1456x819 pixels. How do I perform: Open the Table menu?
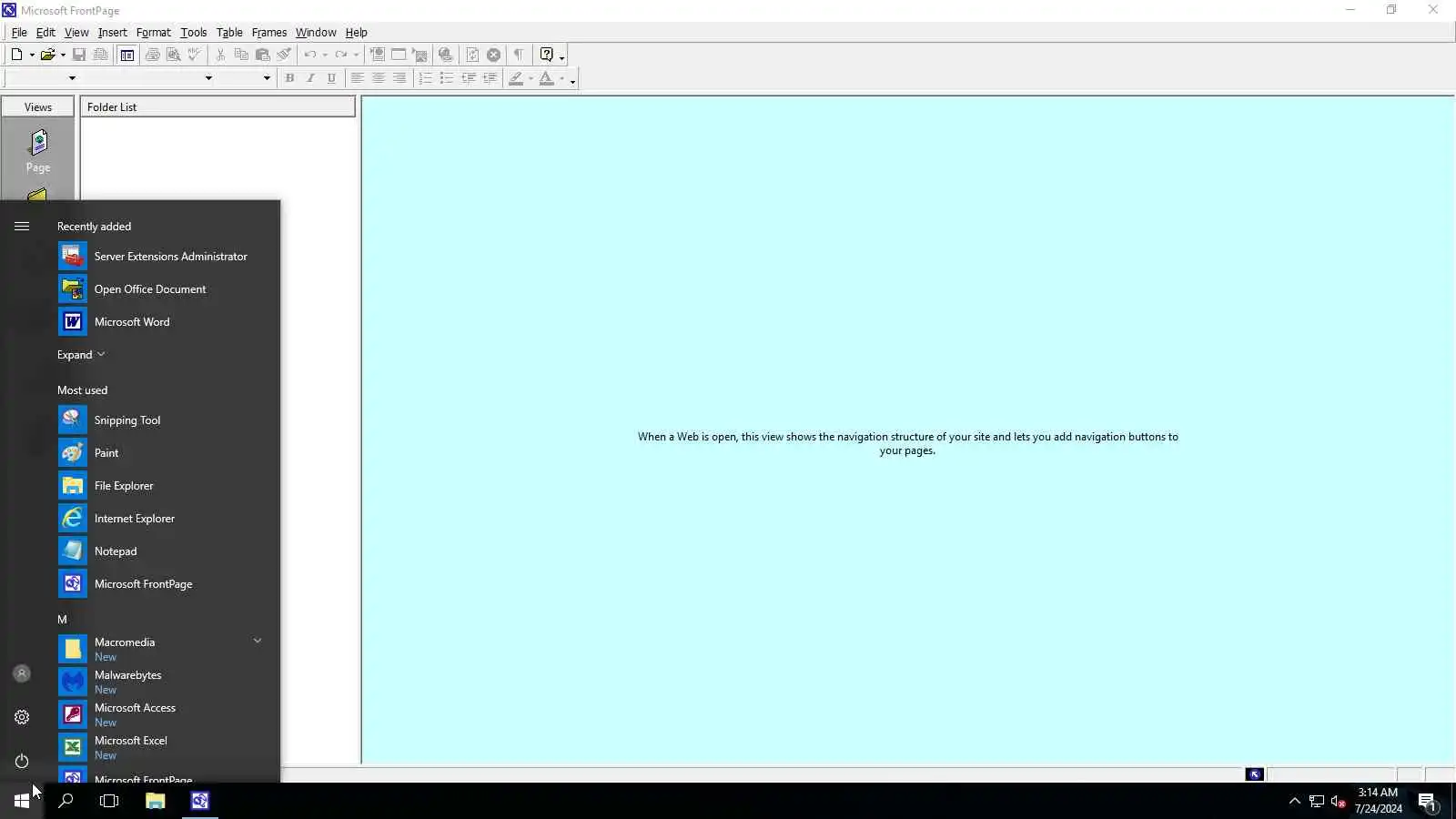click(229, 32)
